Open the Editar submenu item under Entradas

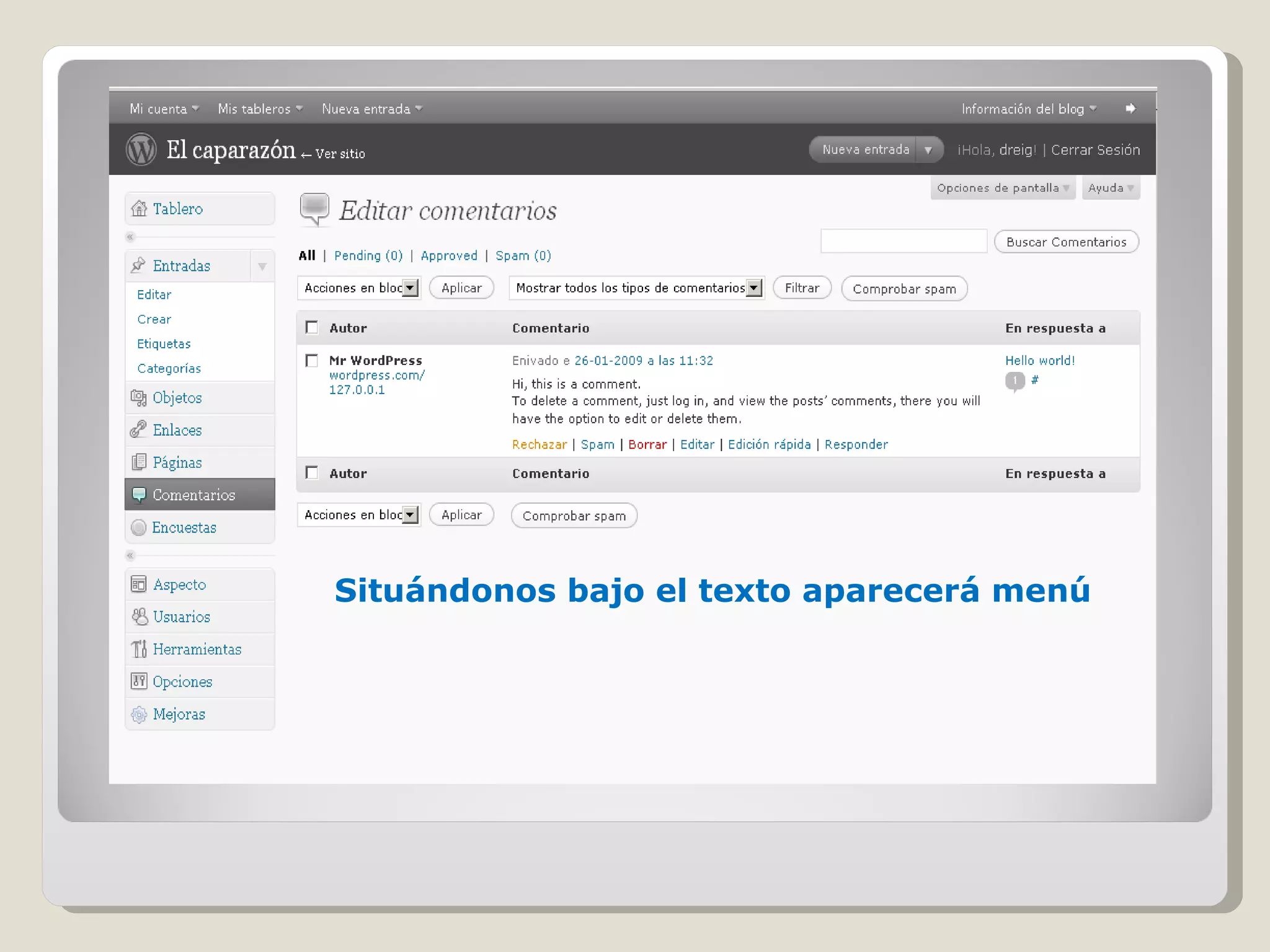coord(154,294)
